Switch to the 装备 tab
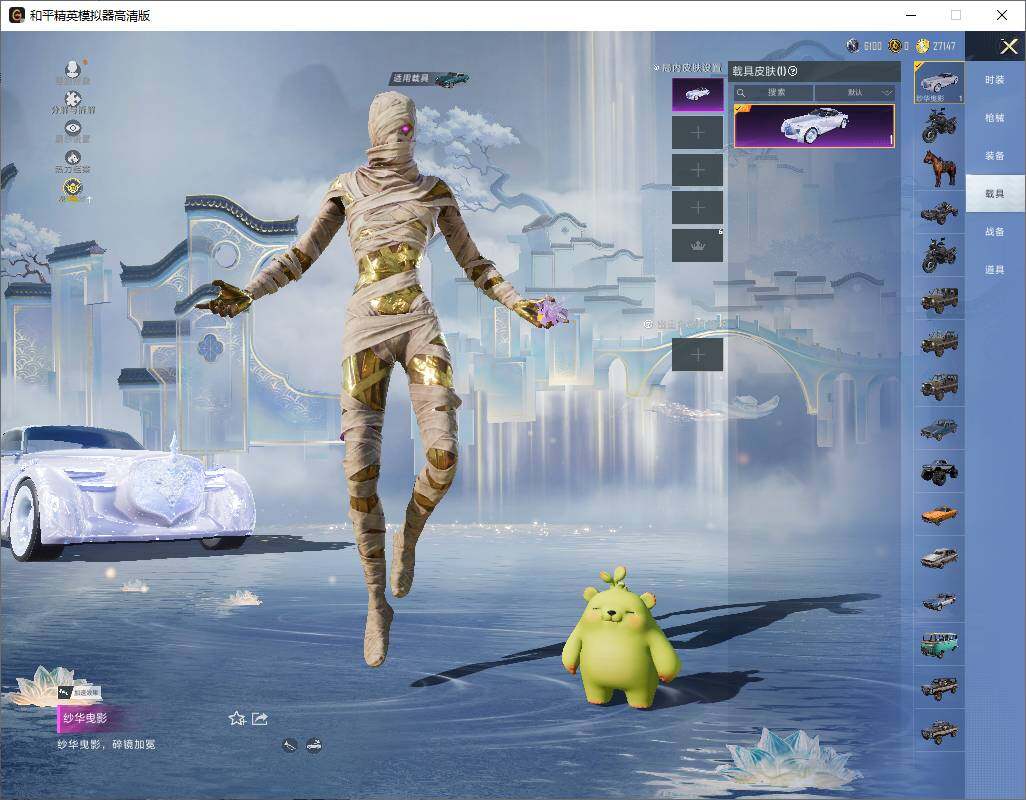 (x=995, y=156)
